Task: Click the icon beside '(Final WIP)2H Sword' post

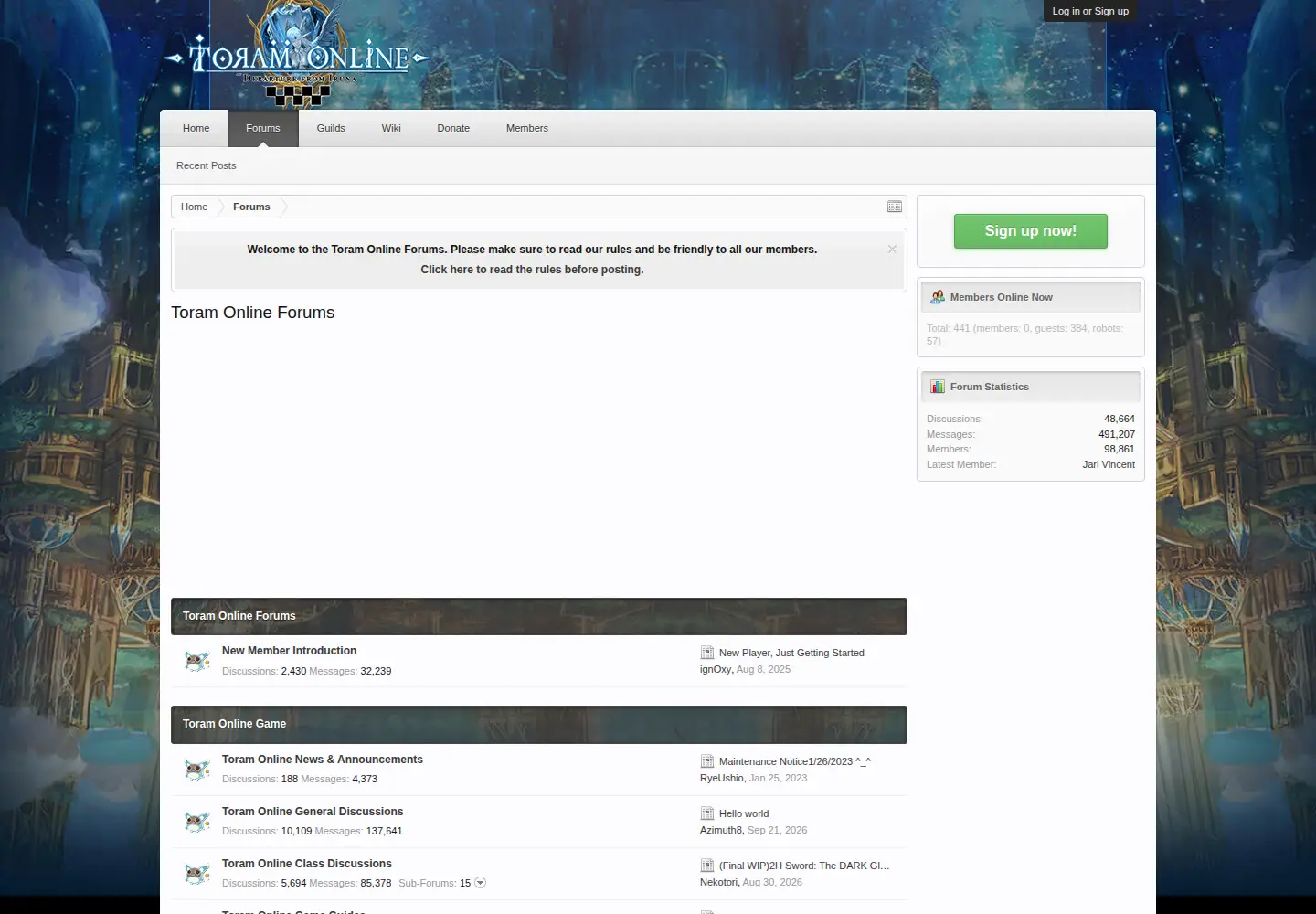Action: pyautogui.click(x=707, y=866)
